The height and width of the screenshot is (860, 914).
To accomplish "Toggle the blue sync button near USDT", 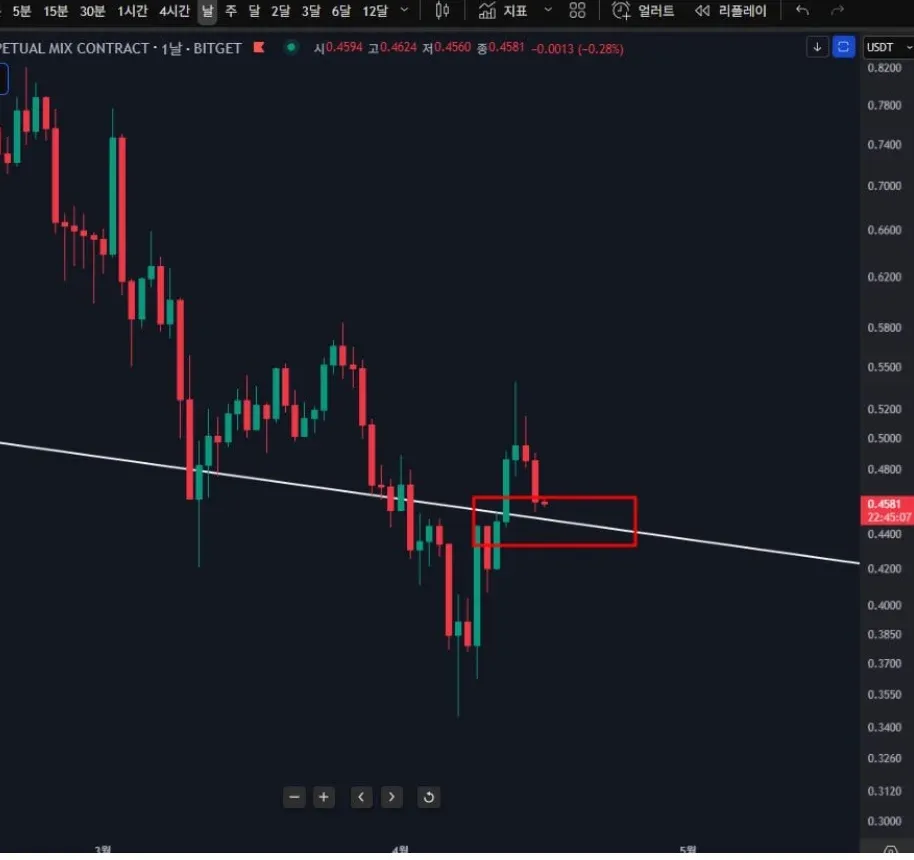I will tap(844, 47).
